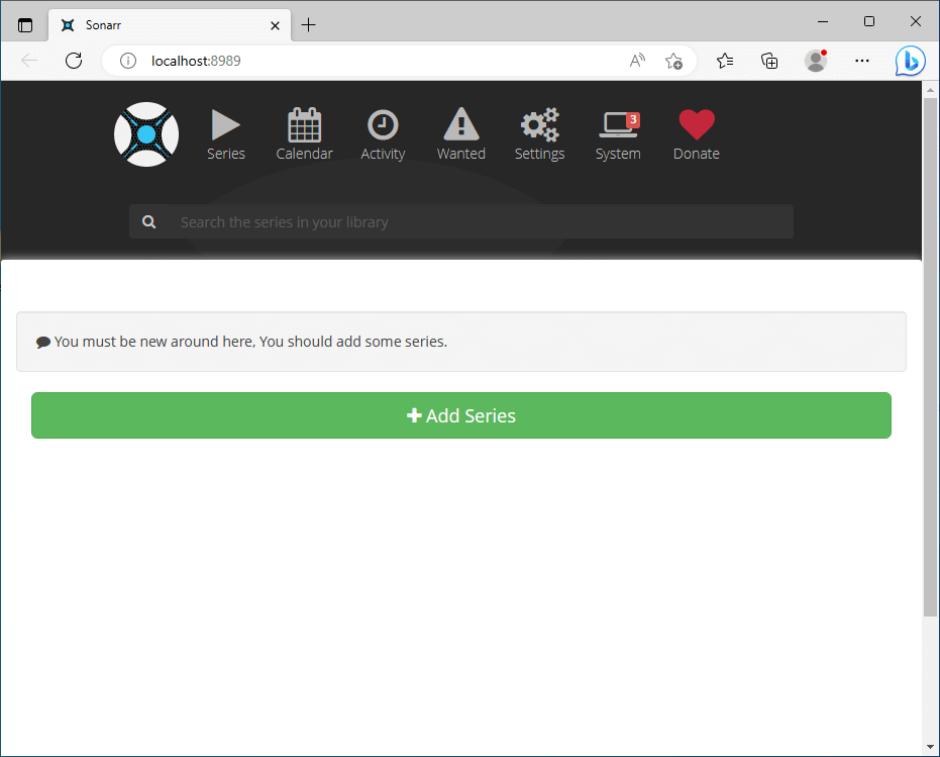Image resolution: width=940 pixels, height=757 pixels.
Task: Go to the Activity page
Action: tap(382, 135)
